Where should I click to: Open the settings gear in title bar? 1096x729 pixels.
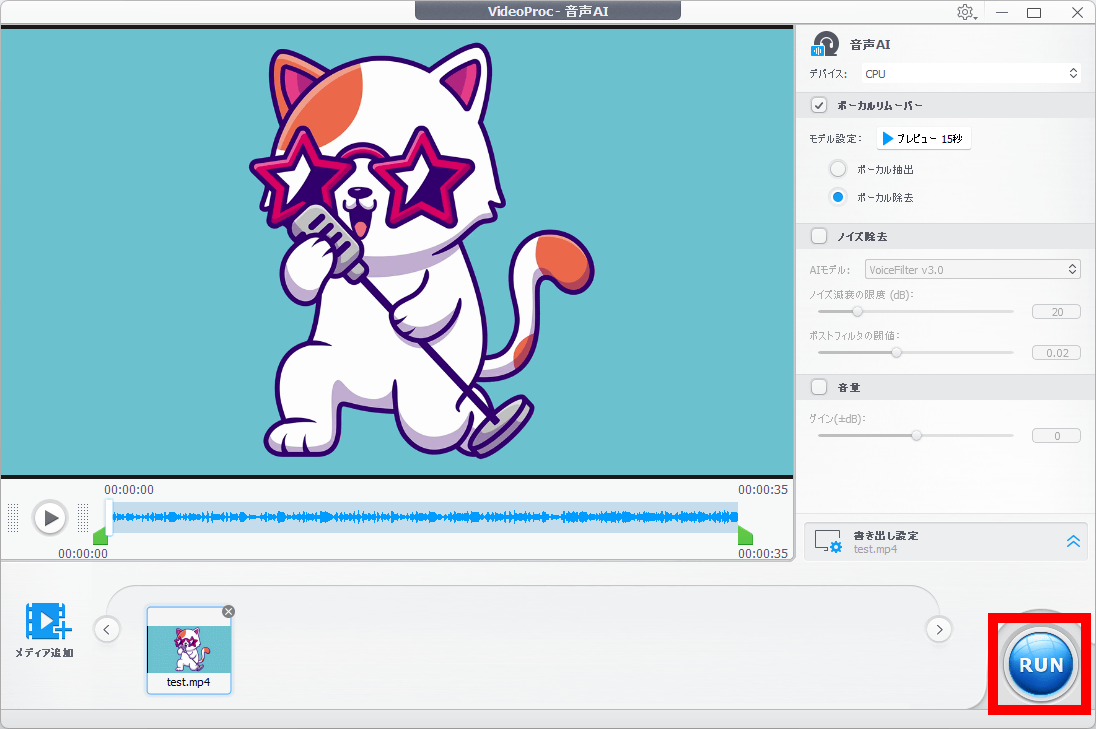[965, 12]
